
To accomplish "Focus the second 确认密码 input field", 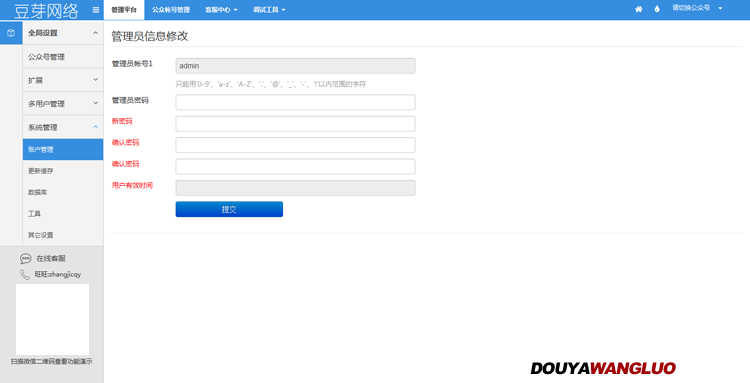I will pyautogui.click(x=295, y=166).
